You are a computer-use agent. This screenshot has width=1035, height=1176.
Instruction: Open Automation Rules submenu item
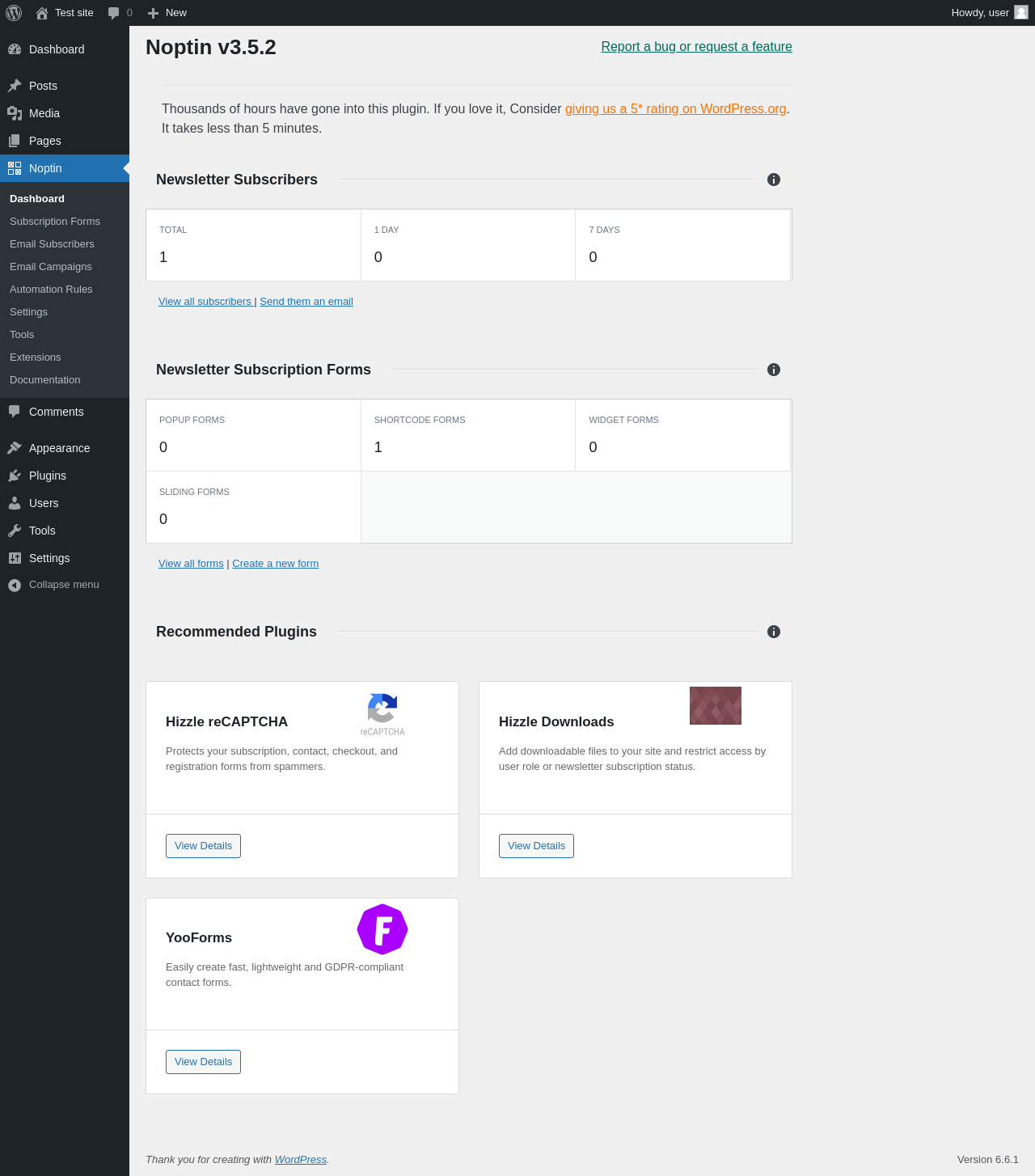(51, 290)
